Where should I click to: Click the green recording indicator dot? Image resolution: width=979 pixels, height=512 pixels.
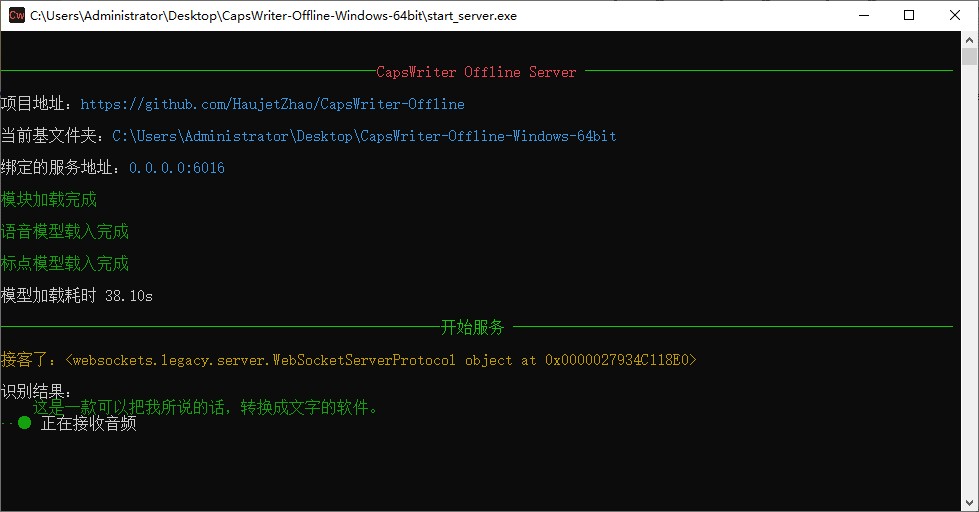tap(24, 423)
